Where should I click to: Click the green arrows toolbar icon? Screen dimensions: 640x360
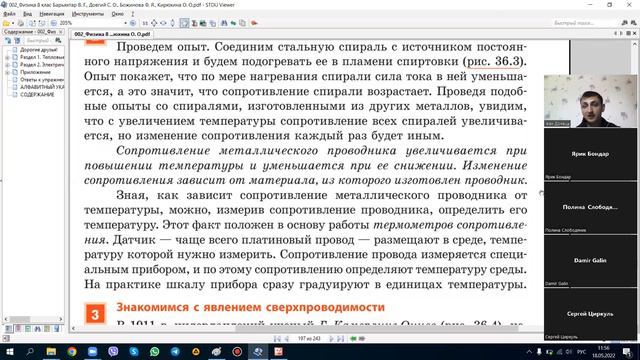click(233, 23)
